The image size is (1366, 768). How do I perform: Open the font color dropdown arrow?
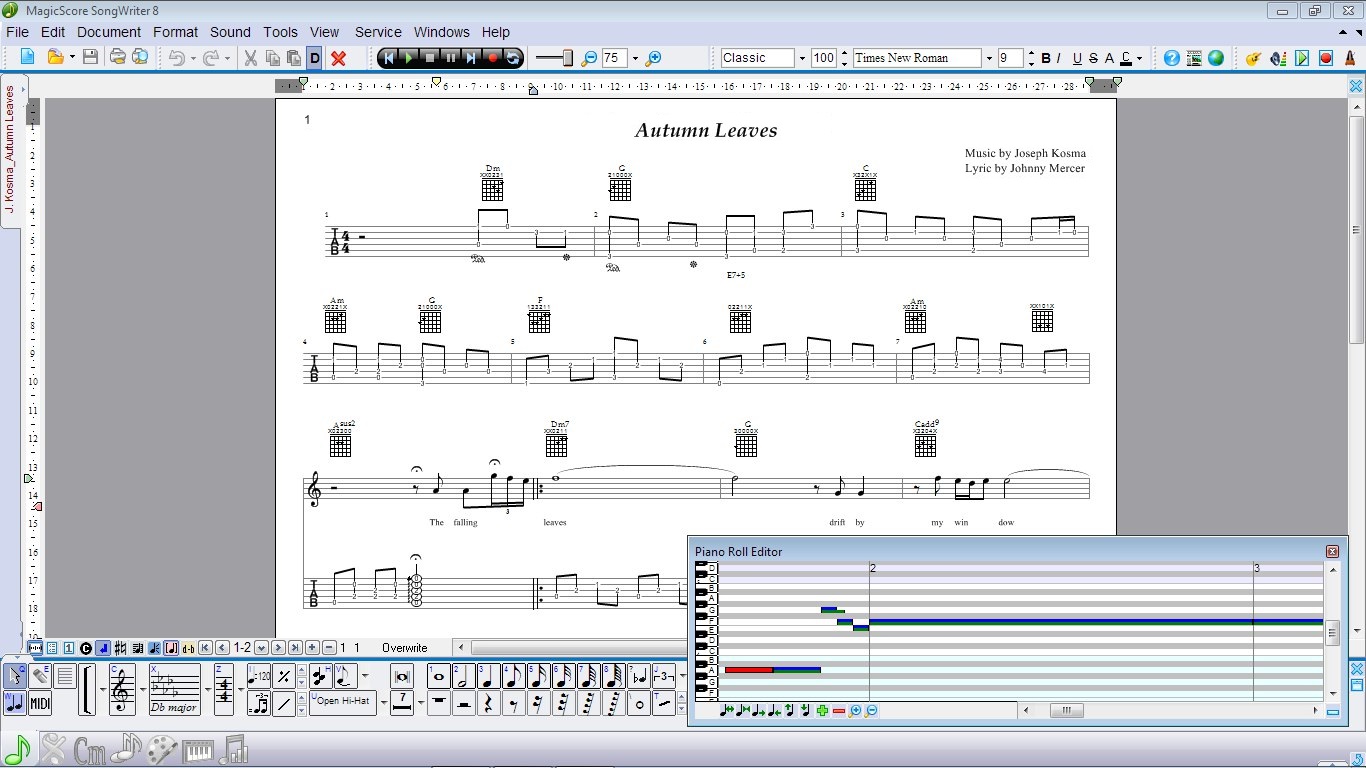coord(1139,58)
